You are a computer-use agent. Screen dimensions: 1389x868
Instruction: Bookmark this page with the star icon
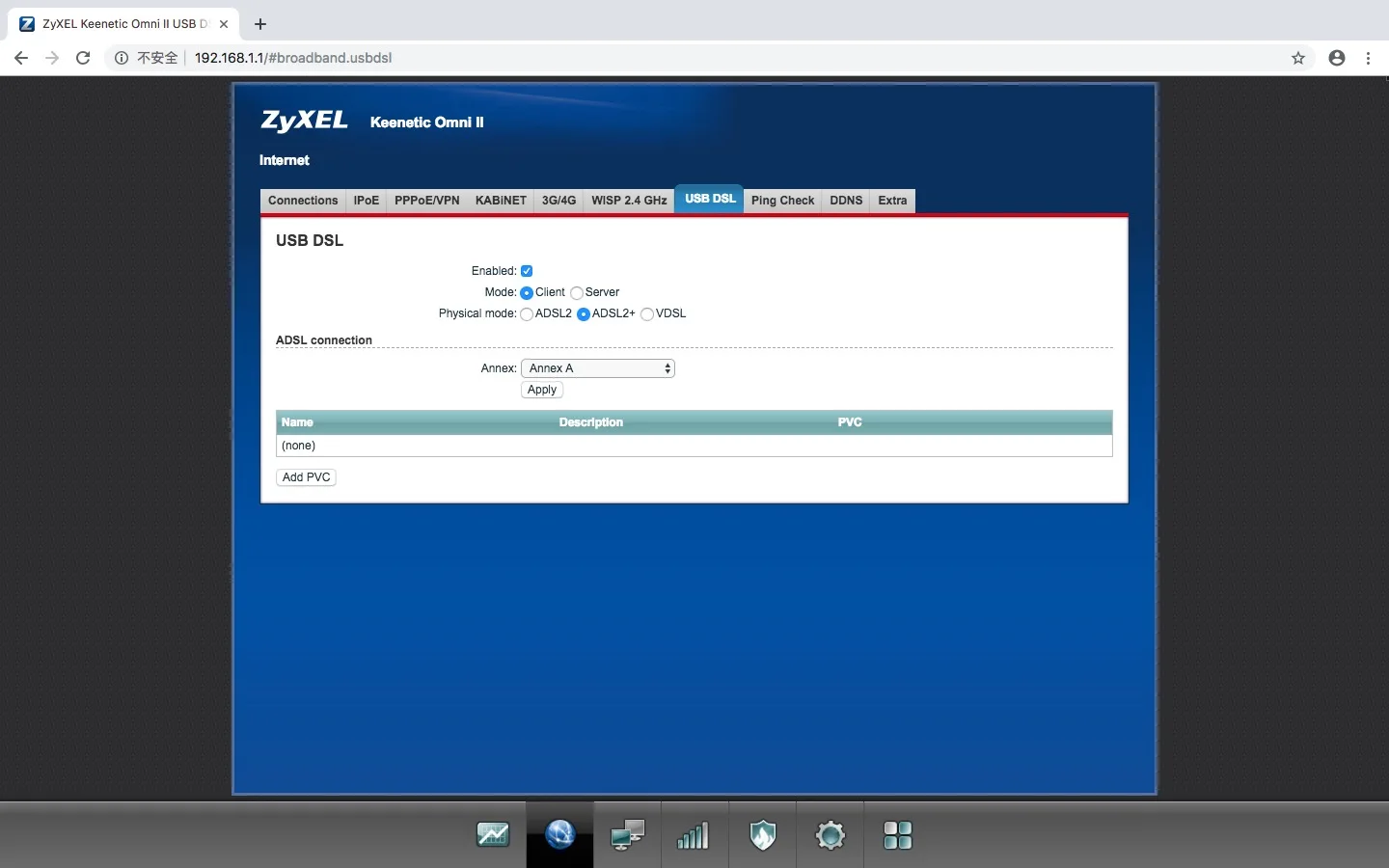pos(1298,58)
